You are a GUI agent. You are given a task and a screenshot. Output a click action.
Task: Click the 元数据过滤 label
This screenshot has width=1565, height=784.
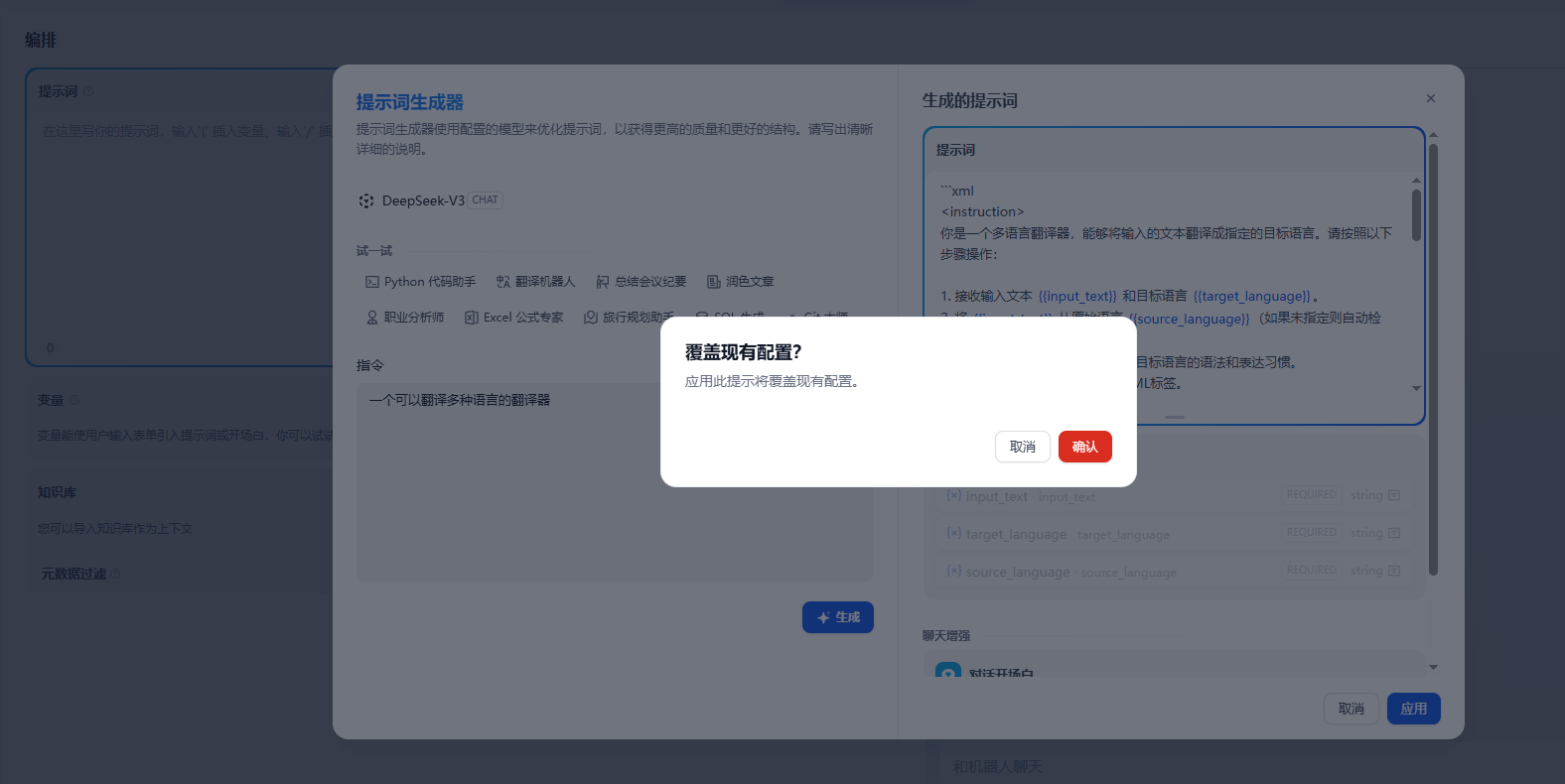tap(73, 574)
